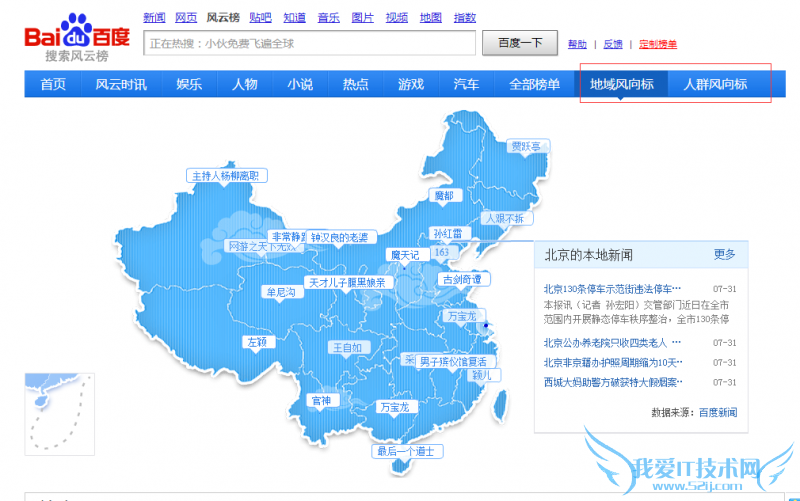Click the 主持人杨柳离职 map label
The width and height of the screenshot is (800, 501).
click(226, 176)
